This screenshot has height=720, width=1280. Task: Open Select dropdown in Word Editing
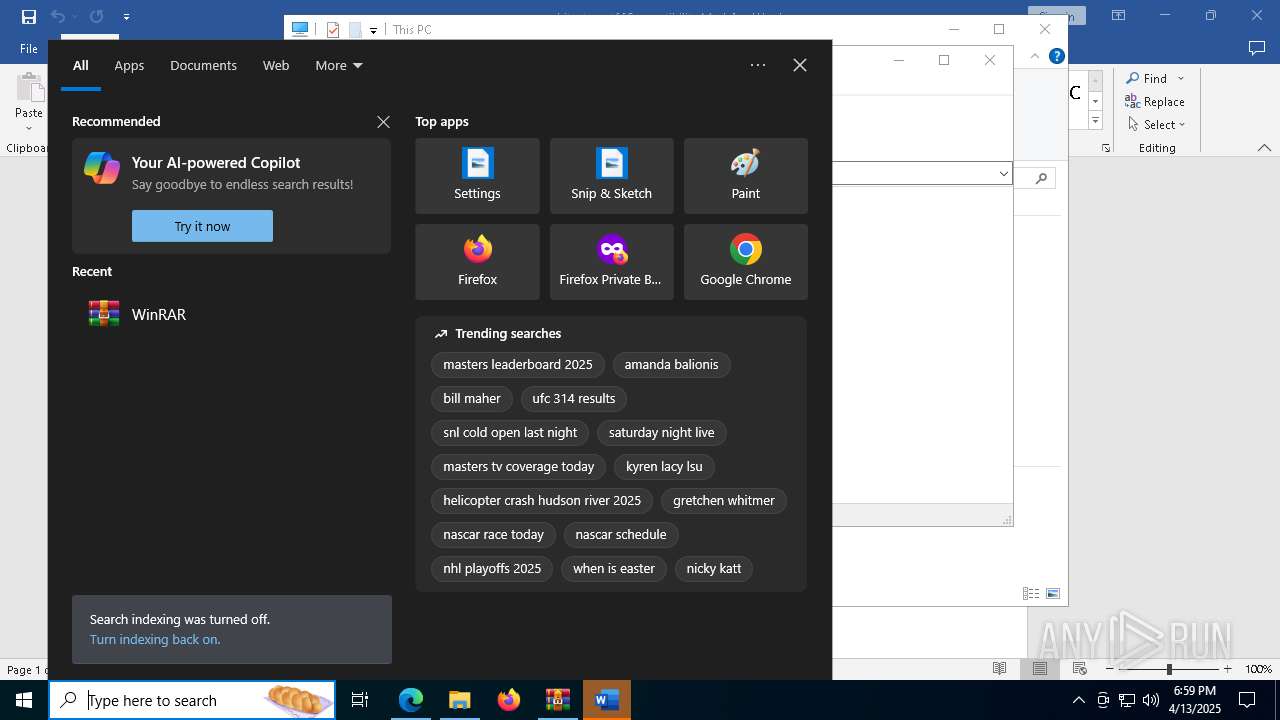pyautogui.click(x=1157, y=124)
